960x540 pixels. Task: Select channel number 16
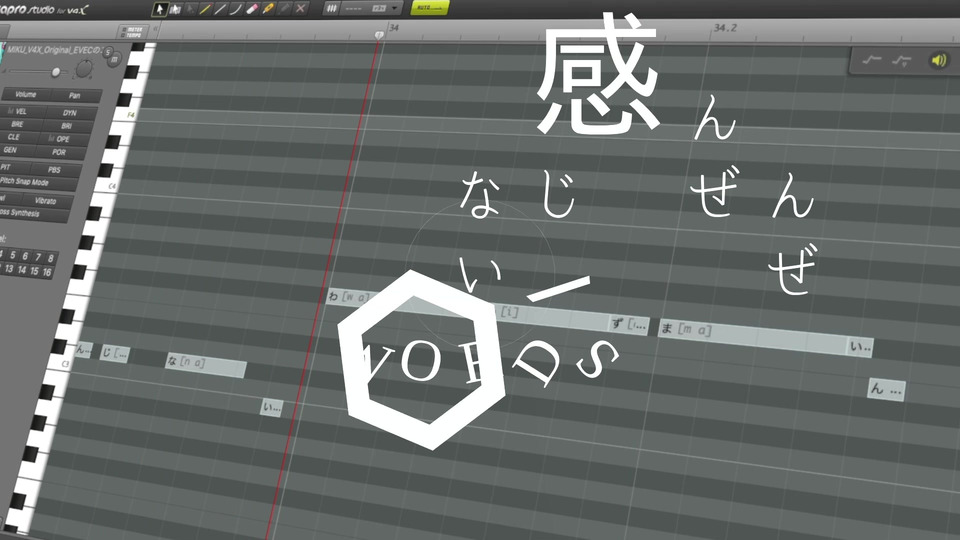pos(47,272)
